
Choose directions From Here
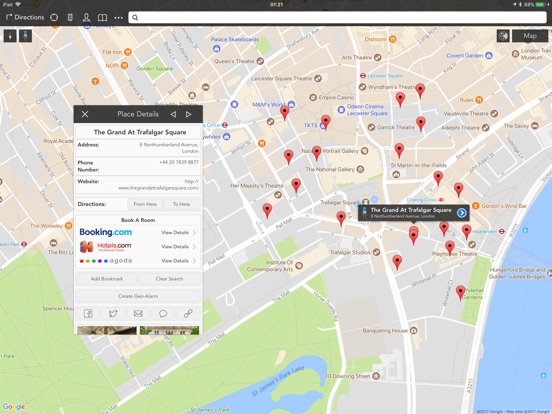click(145, 204)
